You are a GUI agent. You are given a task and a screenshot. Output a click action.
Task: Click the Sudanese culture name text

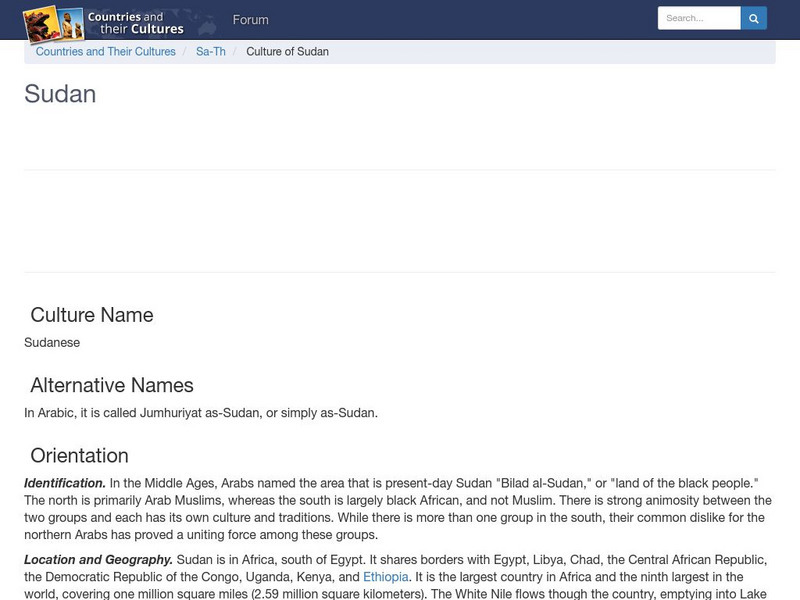pos(52,342)
